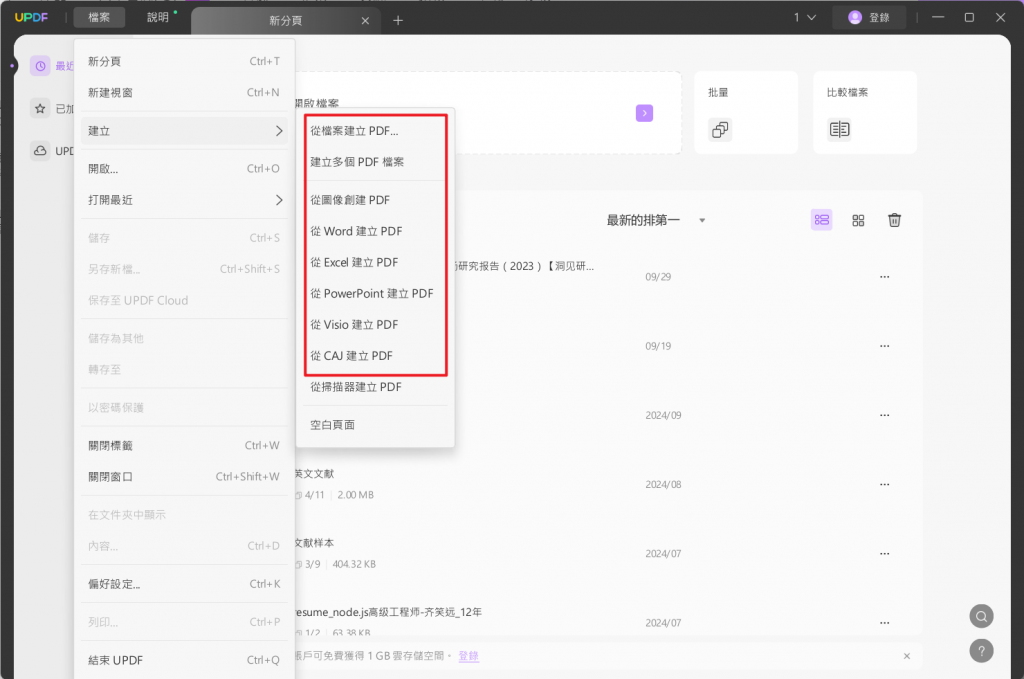1024x679 pixels.
Task: Expand the 建立 submenu entry
Action: 184,131
